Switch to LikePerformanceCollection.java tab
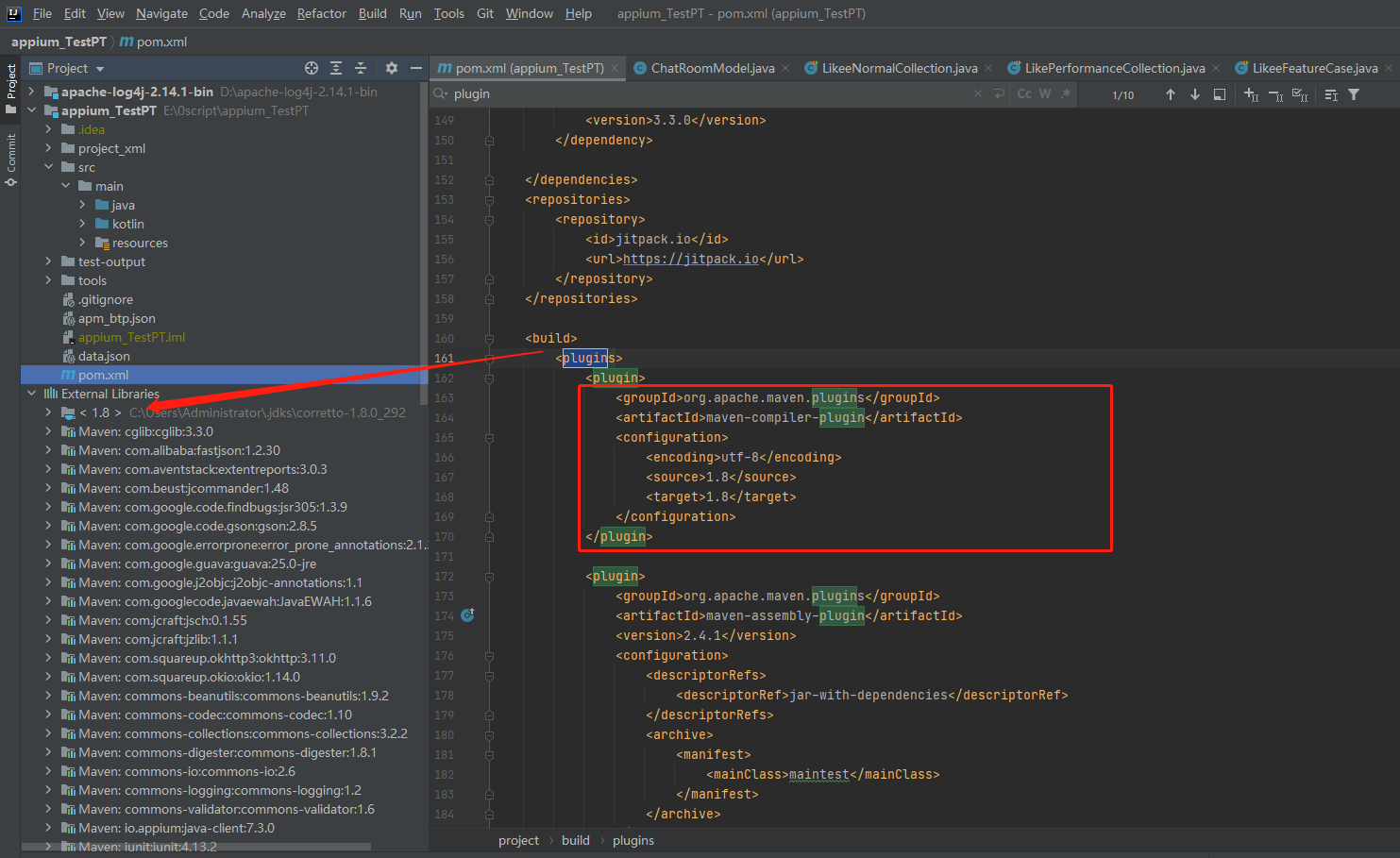Screen dimensions: 1400x858 click(1115, 68)
